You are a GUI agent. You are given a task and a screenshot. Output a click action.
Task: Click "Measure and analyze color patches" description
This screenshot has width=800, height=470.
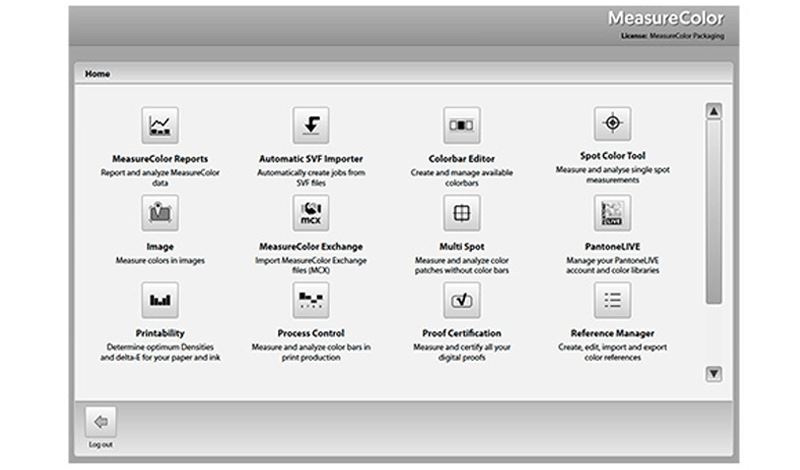point(462,265)
